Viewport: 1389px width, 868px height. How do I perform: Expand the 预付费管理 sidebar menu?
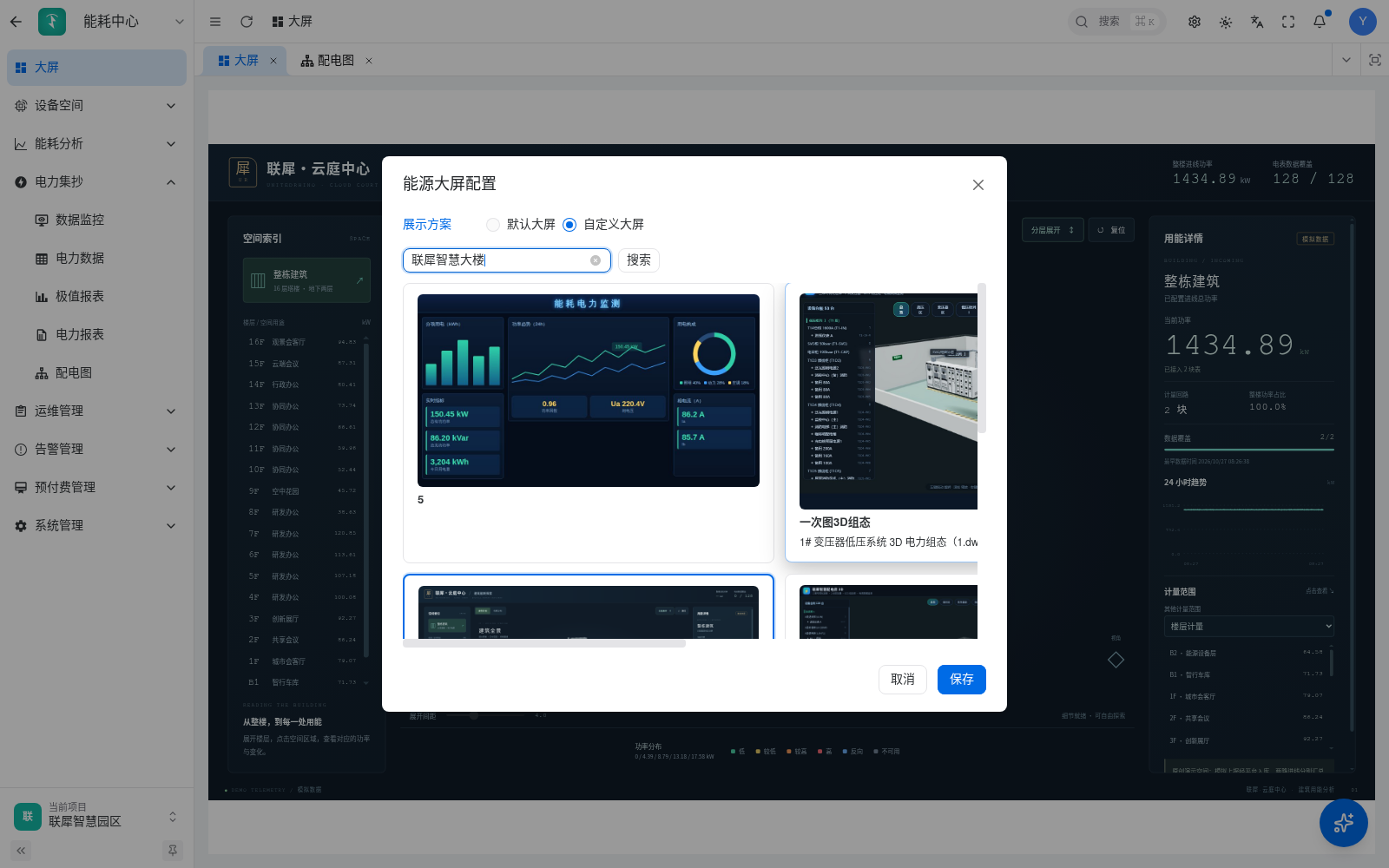click(96, 488)
